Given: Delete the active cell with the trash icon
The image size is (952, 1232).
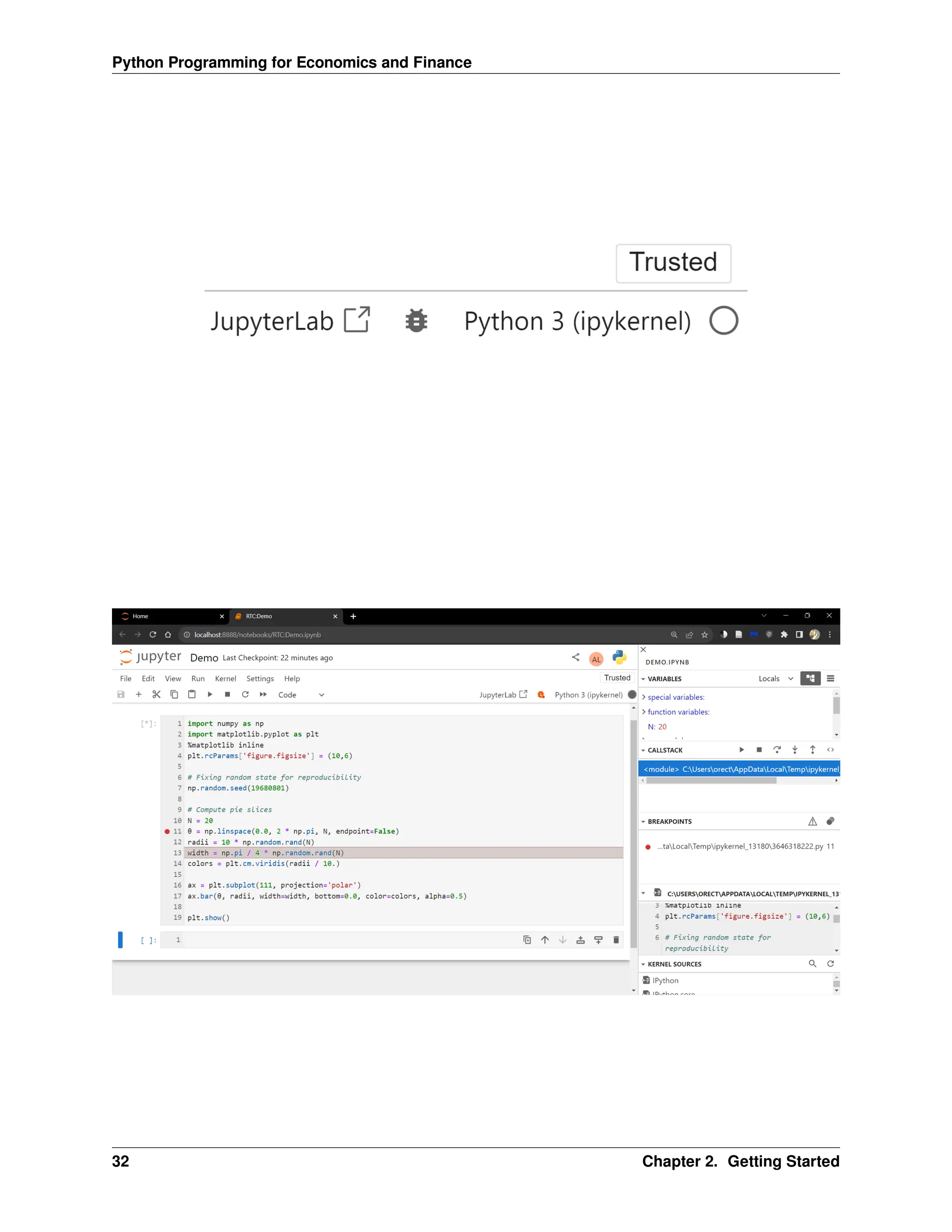Looking at the screenshot, I should click(616, 940).
